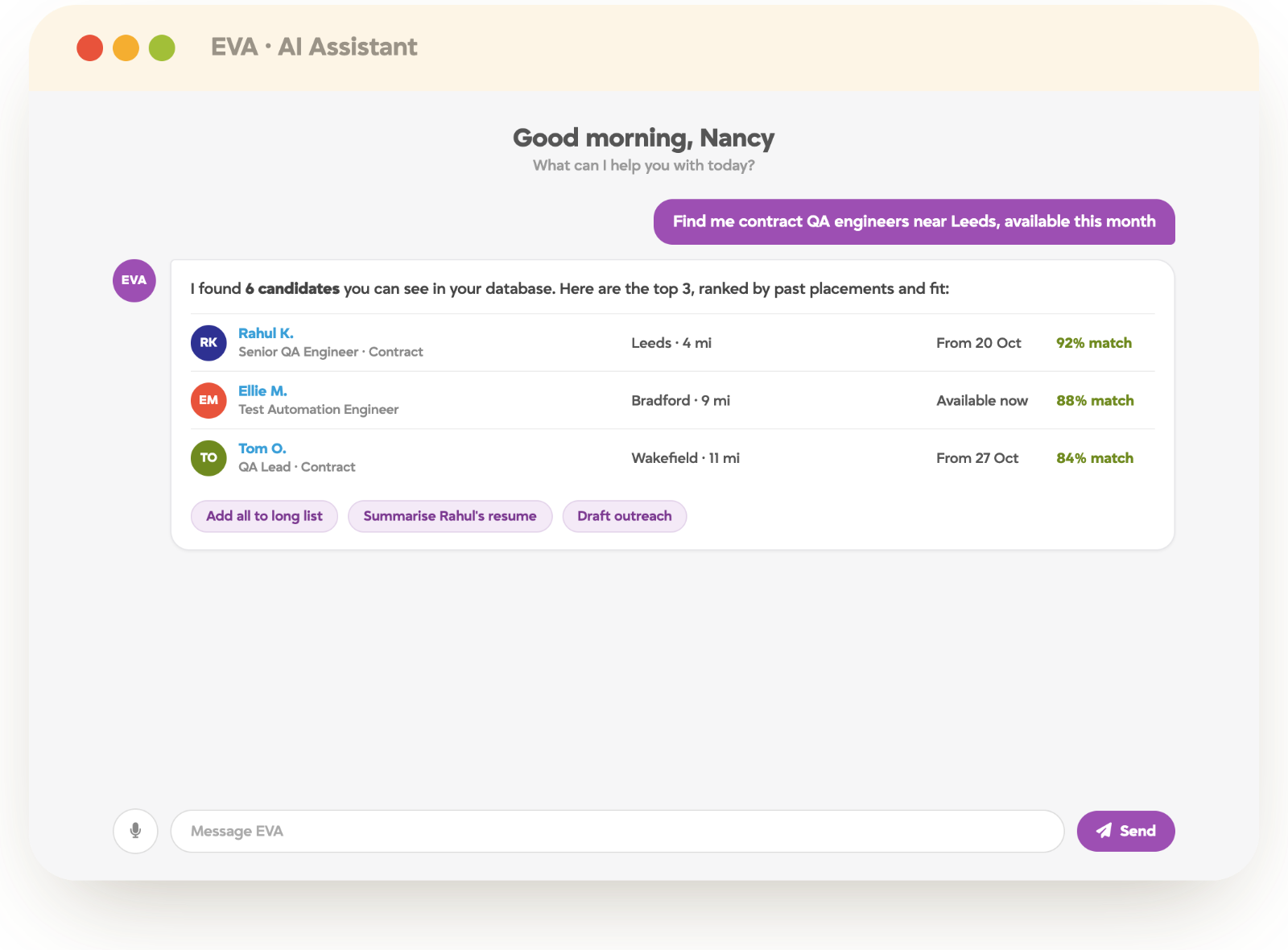Click the EVA assistant avatar
This screenshot has width=1288, height=950.
[x=134, y=280]
